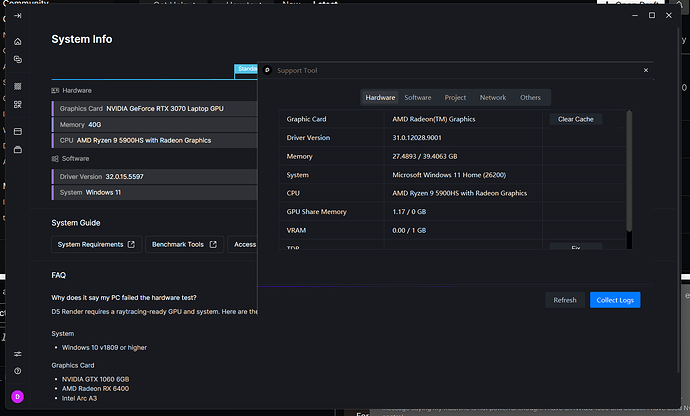Viewport: 690px width, 416px height.
Task: Collapse the sidebar with the arrow icon
Action: [x=18, y=16]
